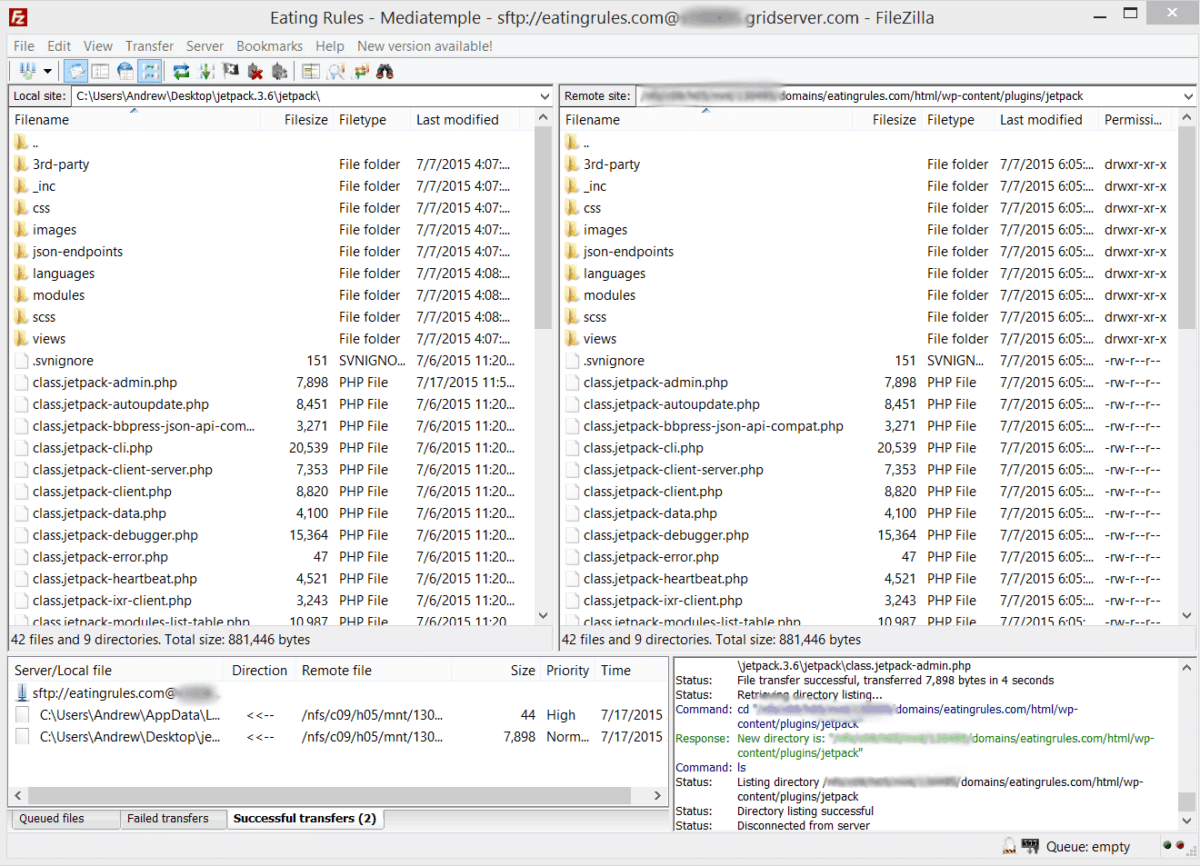Click the New version available! notice
Screen dimensions: 1200x866
(424, 46)
